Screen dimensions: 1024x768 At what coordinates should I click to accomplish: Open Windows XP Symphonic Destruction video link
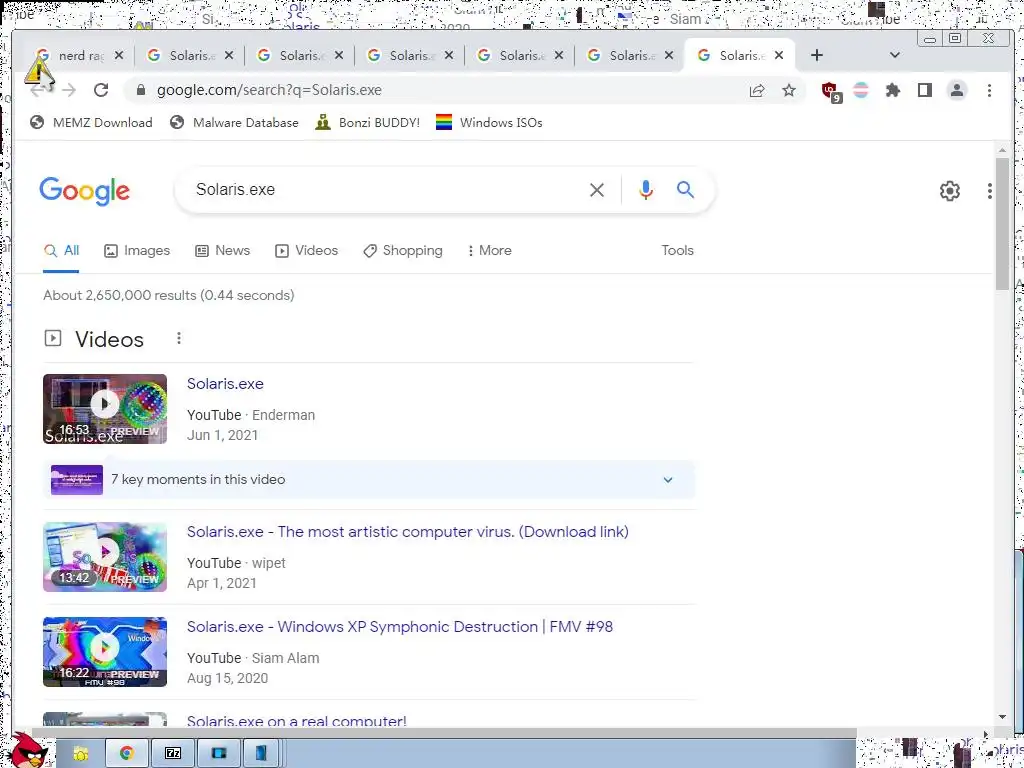400,626
